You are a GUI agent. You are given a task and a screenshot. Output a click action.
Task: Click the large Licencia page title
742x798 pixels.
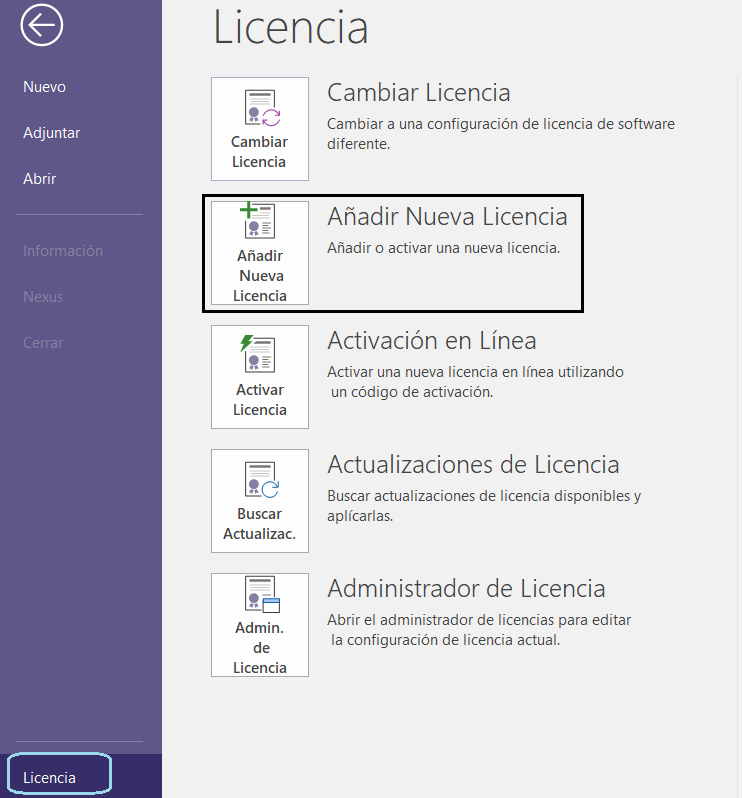pyautogui.click(x=291, y=28)
